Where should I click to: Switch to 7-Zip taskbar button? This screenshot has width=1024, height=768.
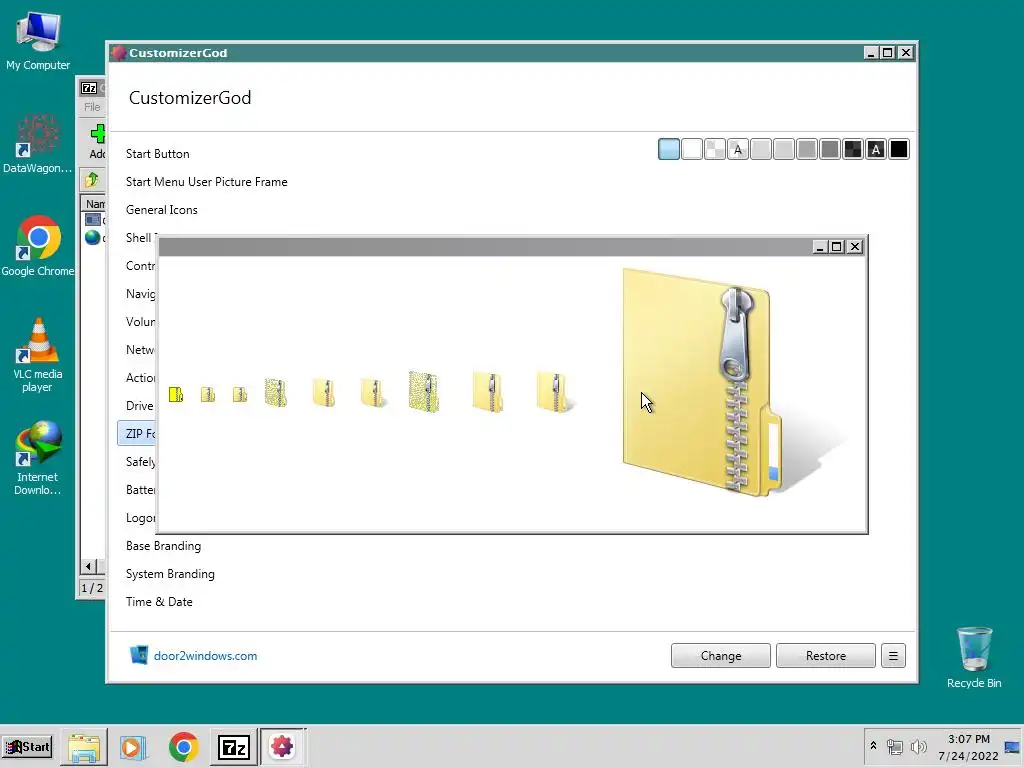pyautogui.click(x=234, y=747)
